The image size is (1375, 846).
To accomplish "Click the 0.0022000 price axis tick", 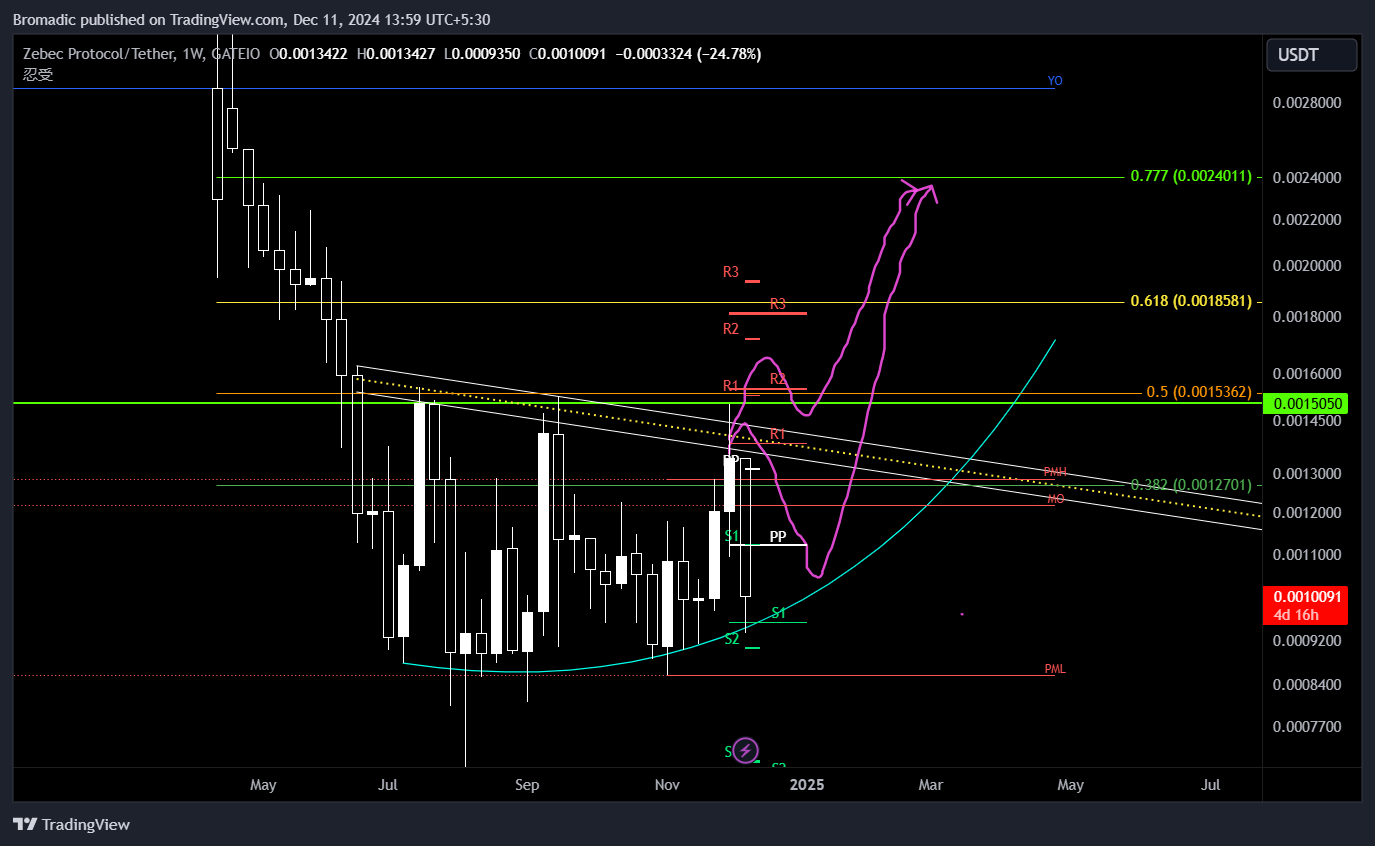I will point(1306,219).
